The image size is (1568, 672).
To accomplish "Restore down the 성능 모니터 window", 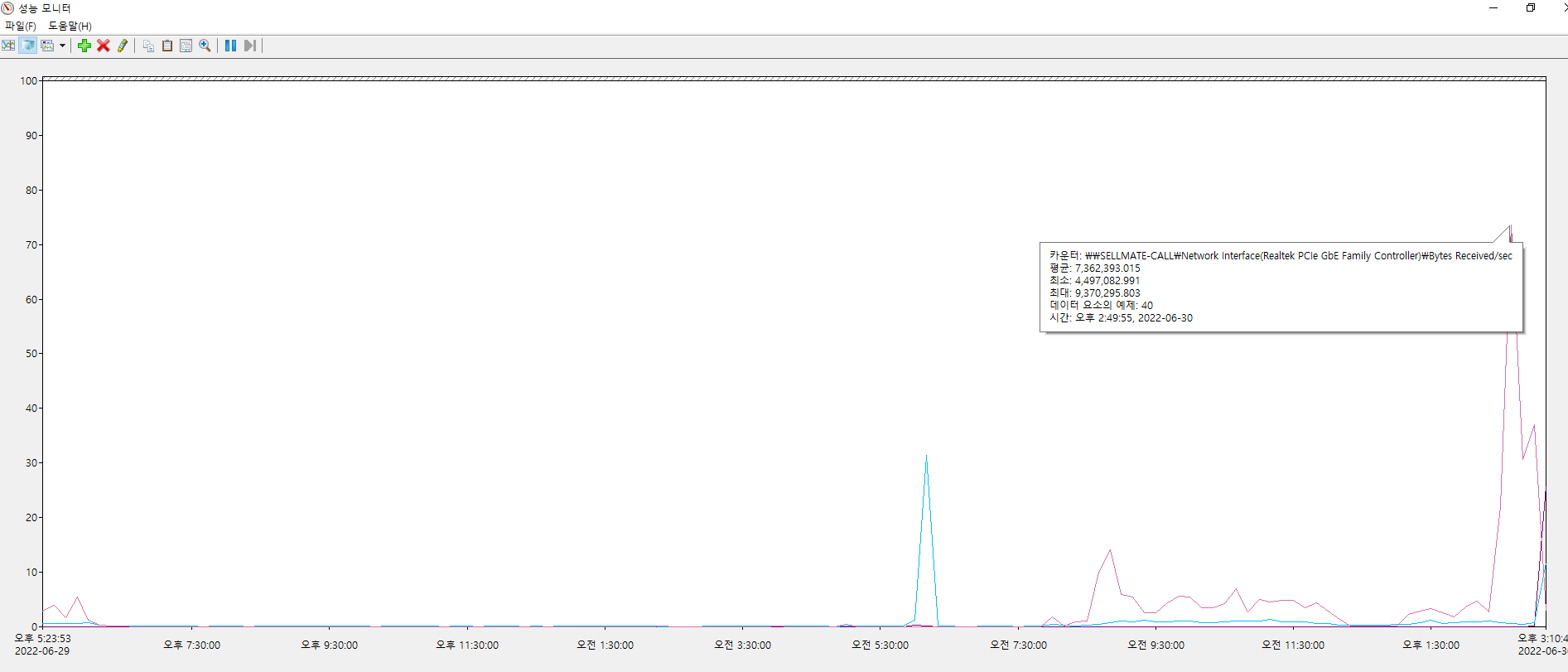I will (1531, 8).
